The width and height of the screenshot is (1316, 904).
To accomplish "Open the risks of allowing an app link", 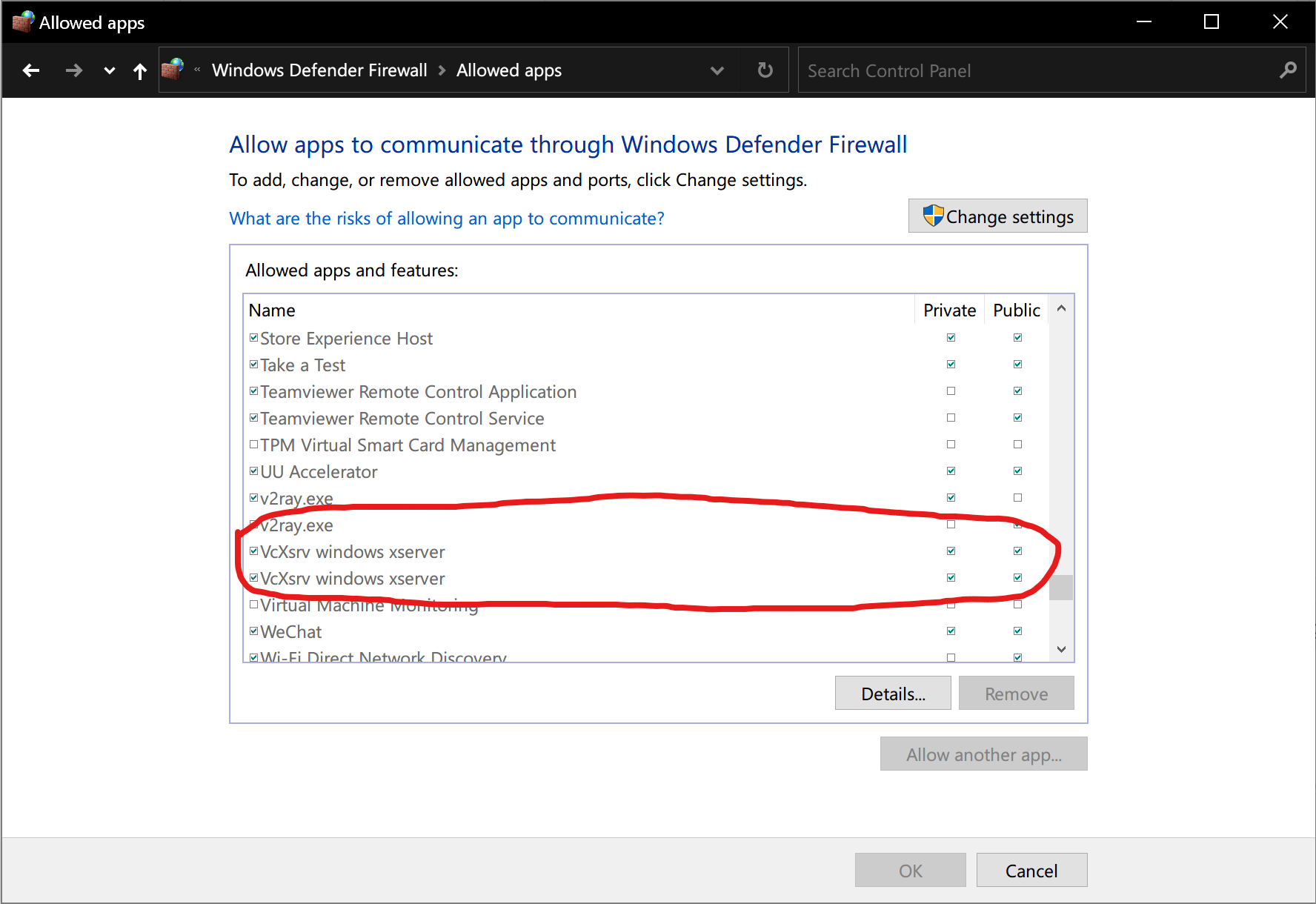I will click(447, 219).
